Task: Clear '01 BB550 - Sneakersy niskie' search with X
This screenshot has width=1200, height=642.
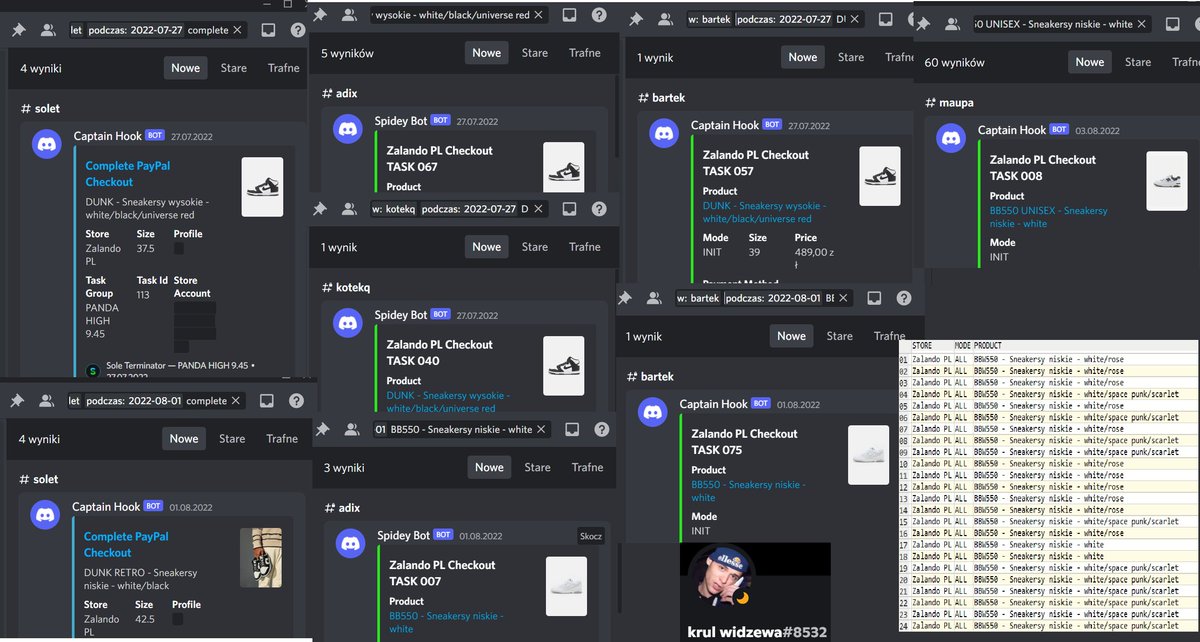Action: (x=542, y=429)
